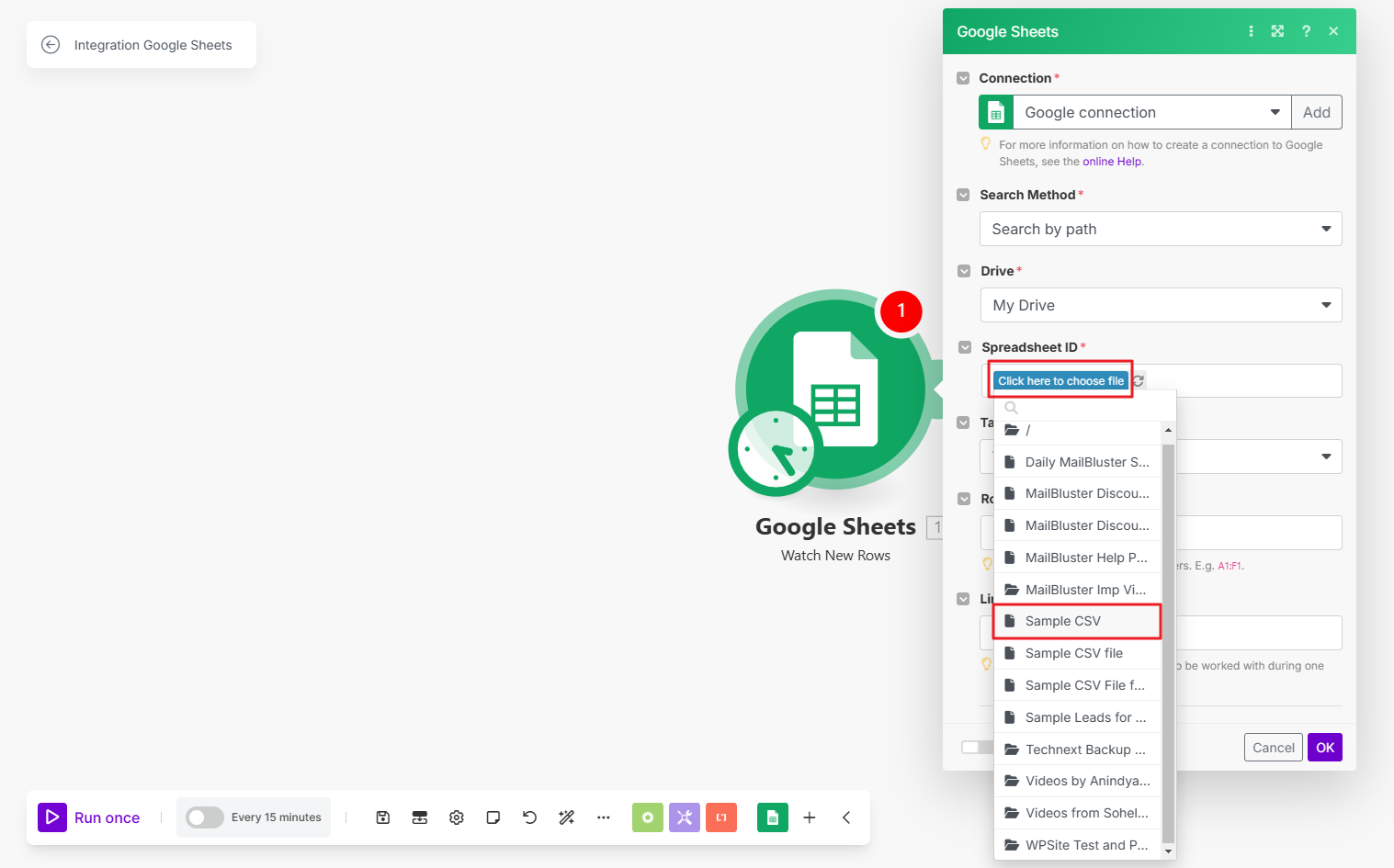Image resolution: width=1394 pixels, height=868 pixels.
Task: Open the green Flow control gear icon
Action: point(648,817)
